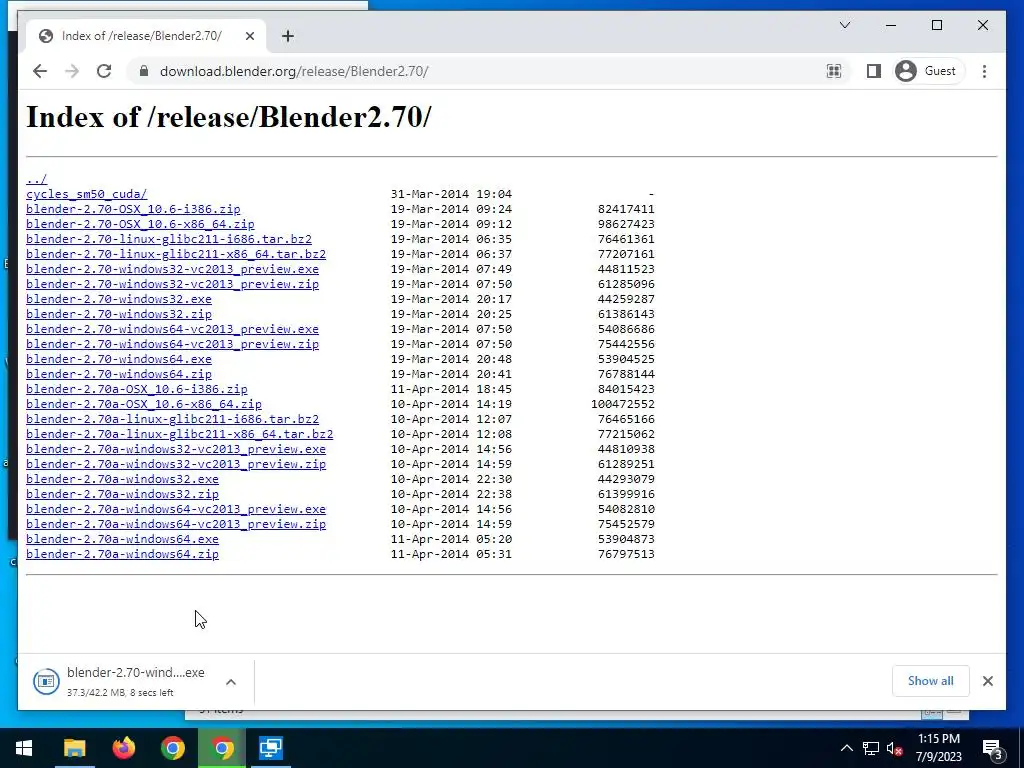Toggle the browser side panel
This screenshot has width=1024, height=768.
pos(874,71)
